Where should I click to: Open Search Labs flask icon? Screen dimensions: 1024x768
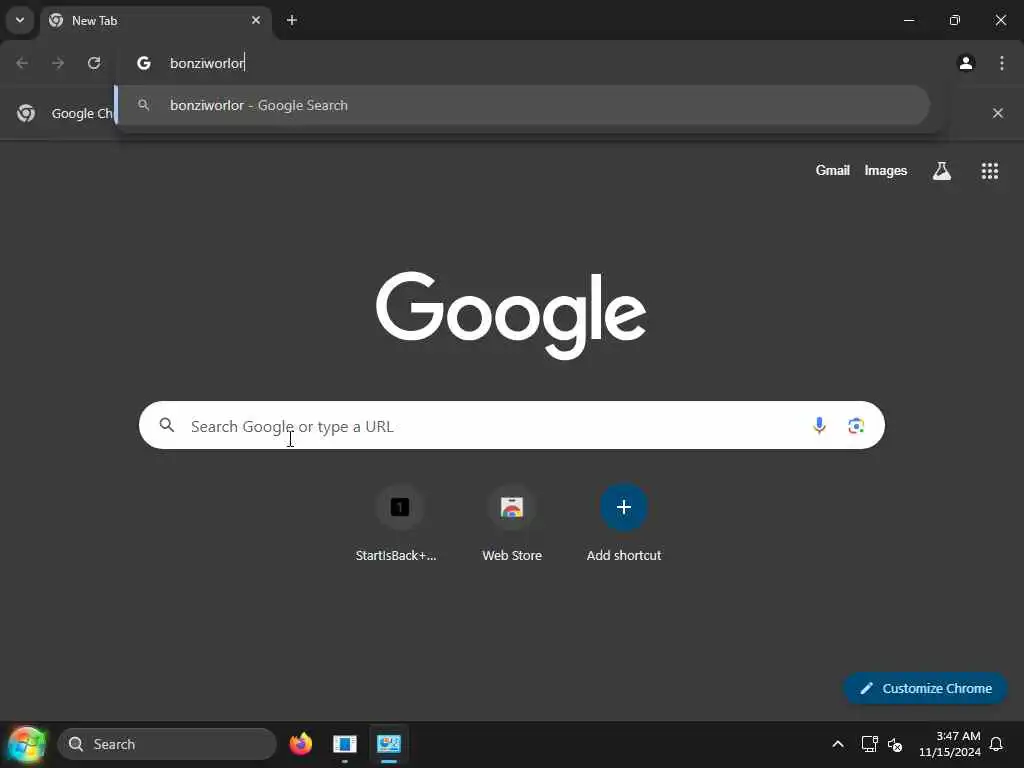(942, 171)
